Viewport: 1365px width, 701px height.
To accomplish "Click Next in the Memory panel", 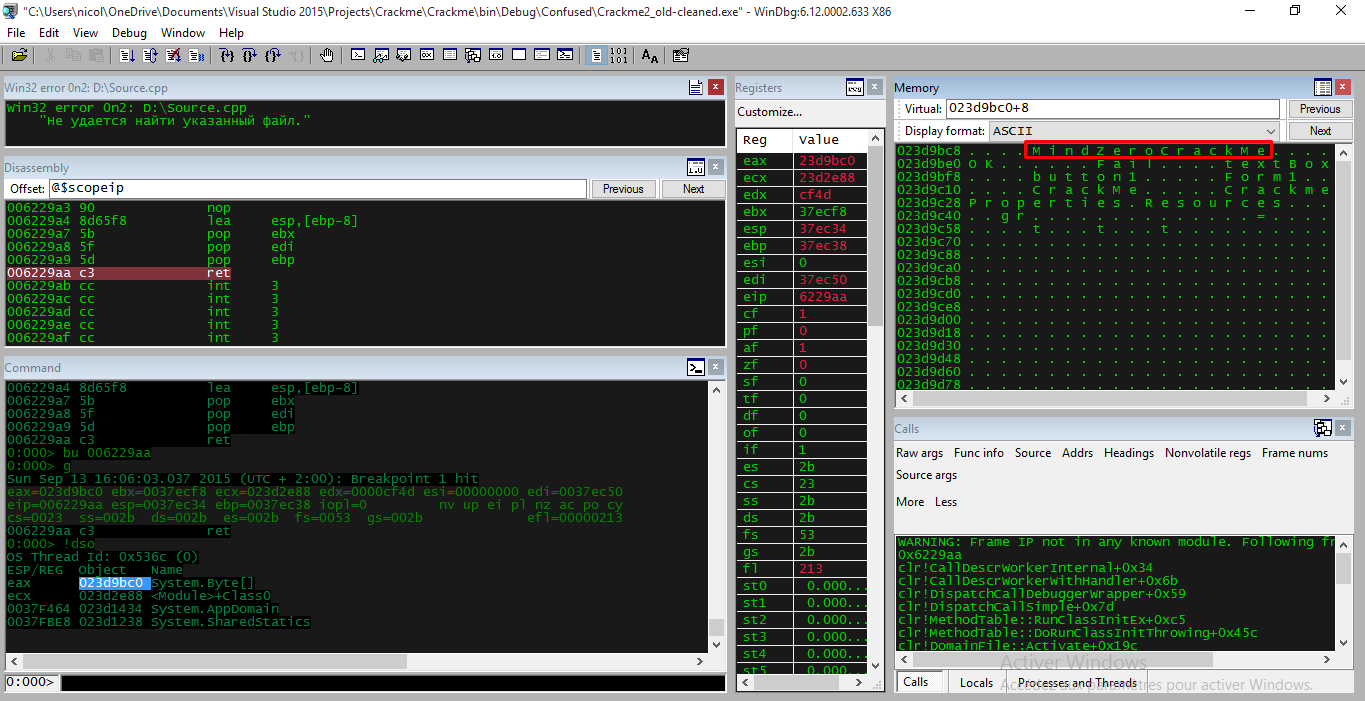I will (1320, 131).
